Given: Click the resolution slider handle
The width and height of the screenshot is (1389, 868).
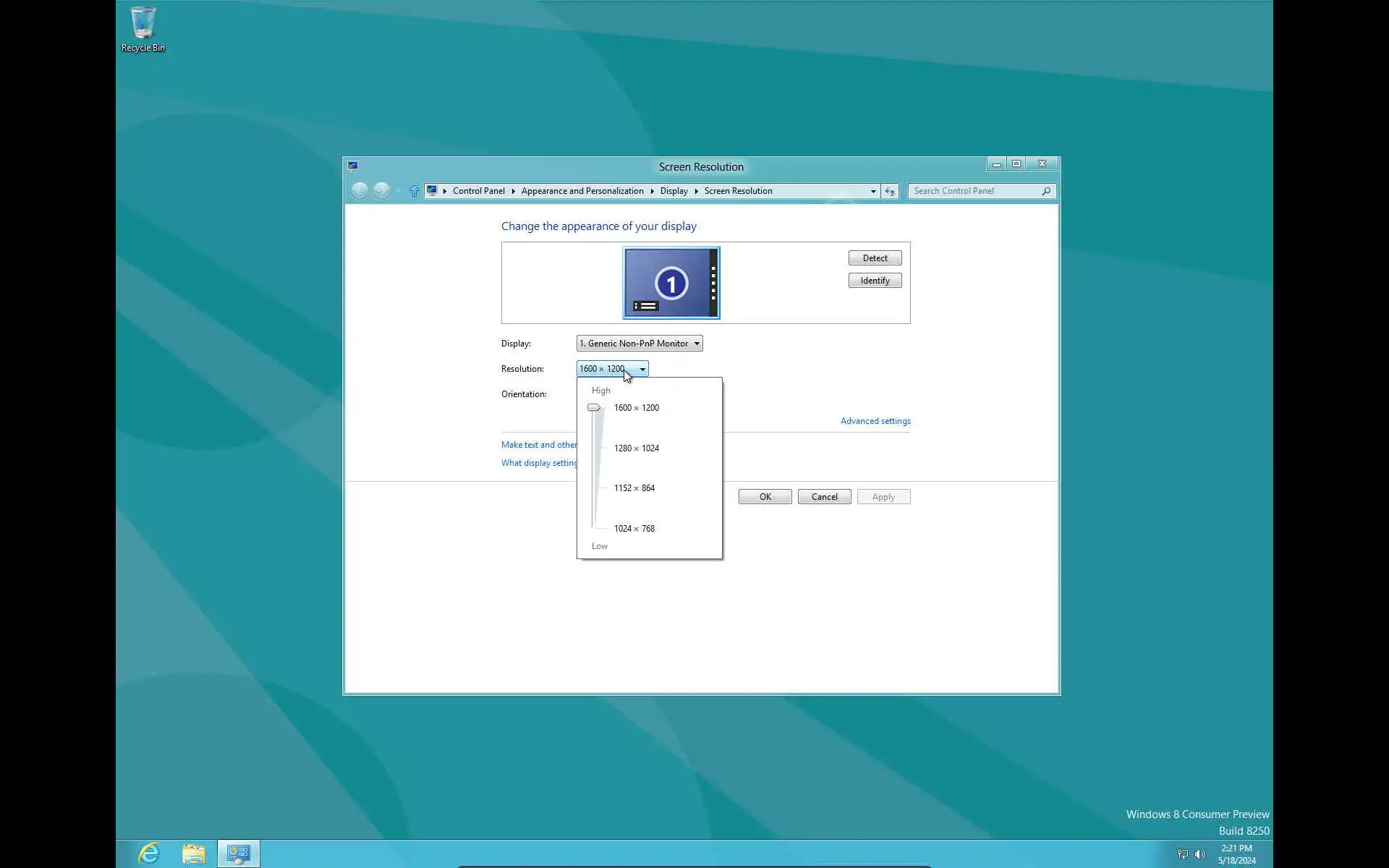Looking at the screenshot, I should [x=594, y=408].
